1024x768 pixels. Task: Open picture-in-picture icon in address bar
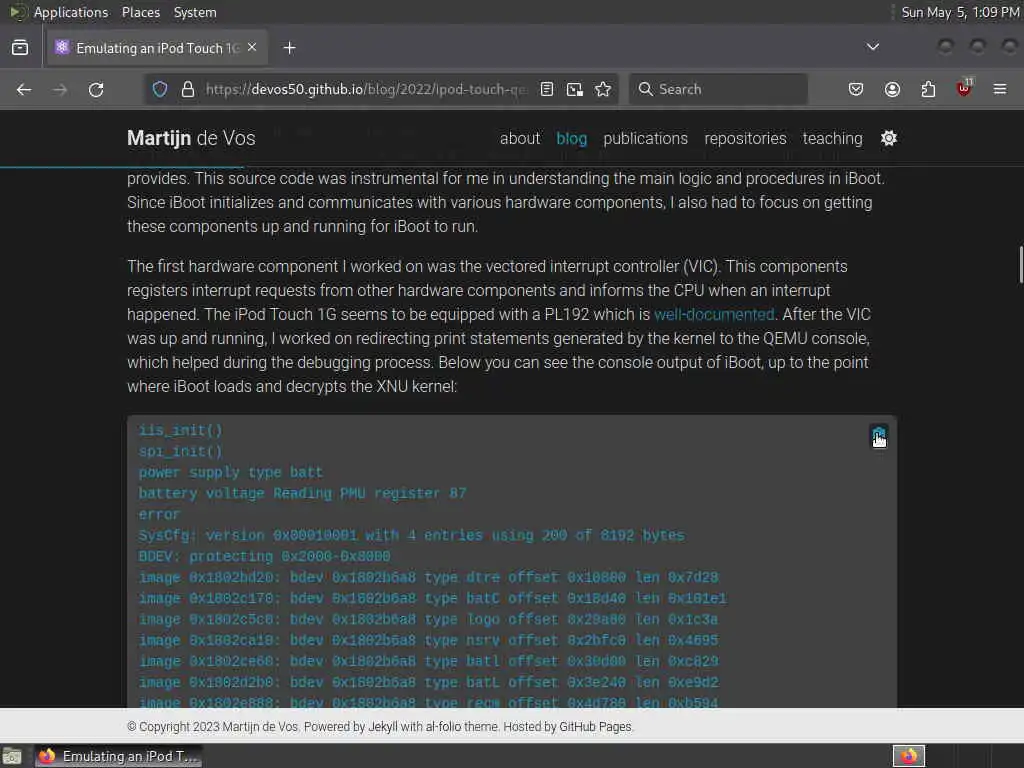(x=575, y=89)
